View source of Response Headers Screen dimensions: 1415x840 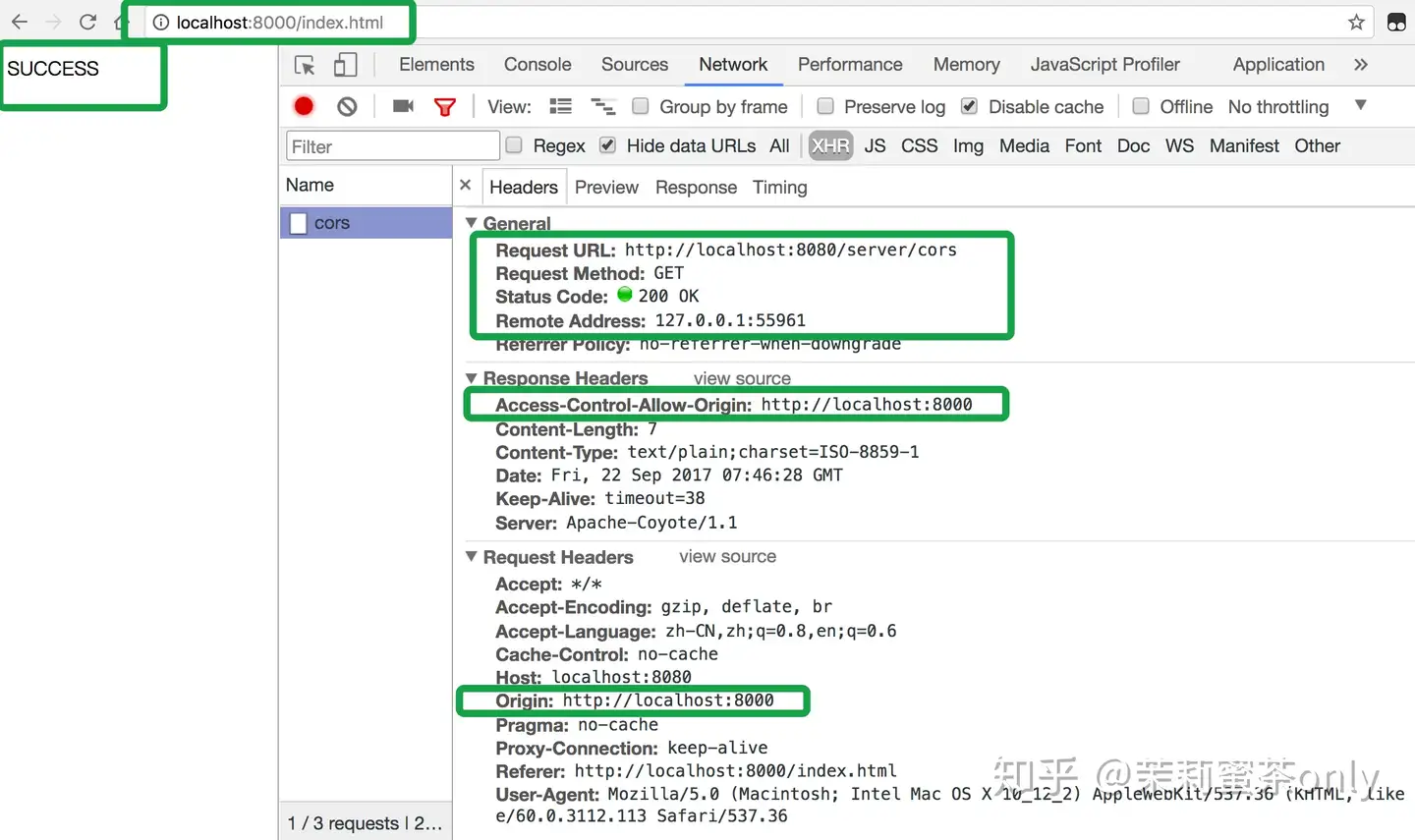742,378
